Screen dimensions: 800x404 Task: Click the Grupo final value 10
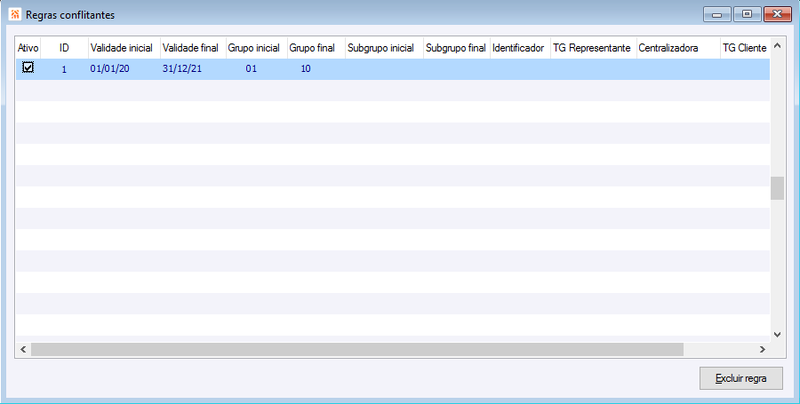click(x=316, y=69)
